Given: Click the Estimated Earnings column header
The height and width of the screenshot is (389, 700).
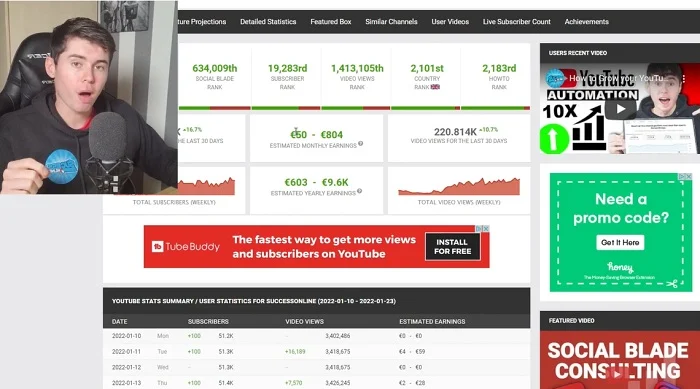Looking at the screenshot, I should [x=432, y=322].
